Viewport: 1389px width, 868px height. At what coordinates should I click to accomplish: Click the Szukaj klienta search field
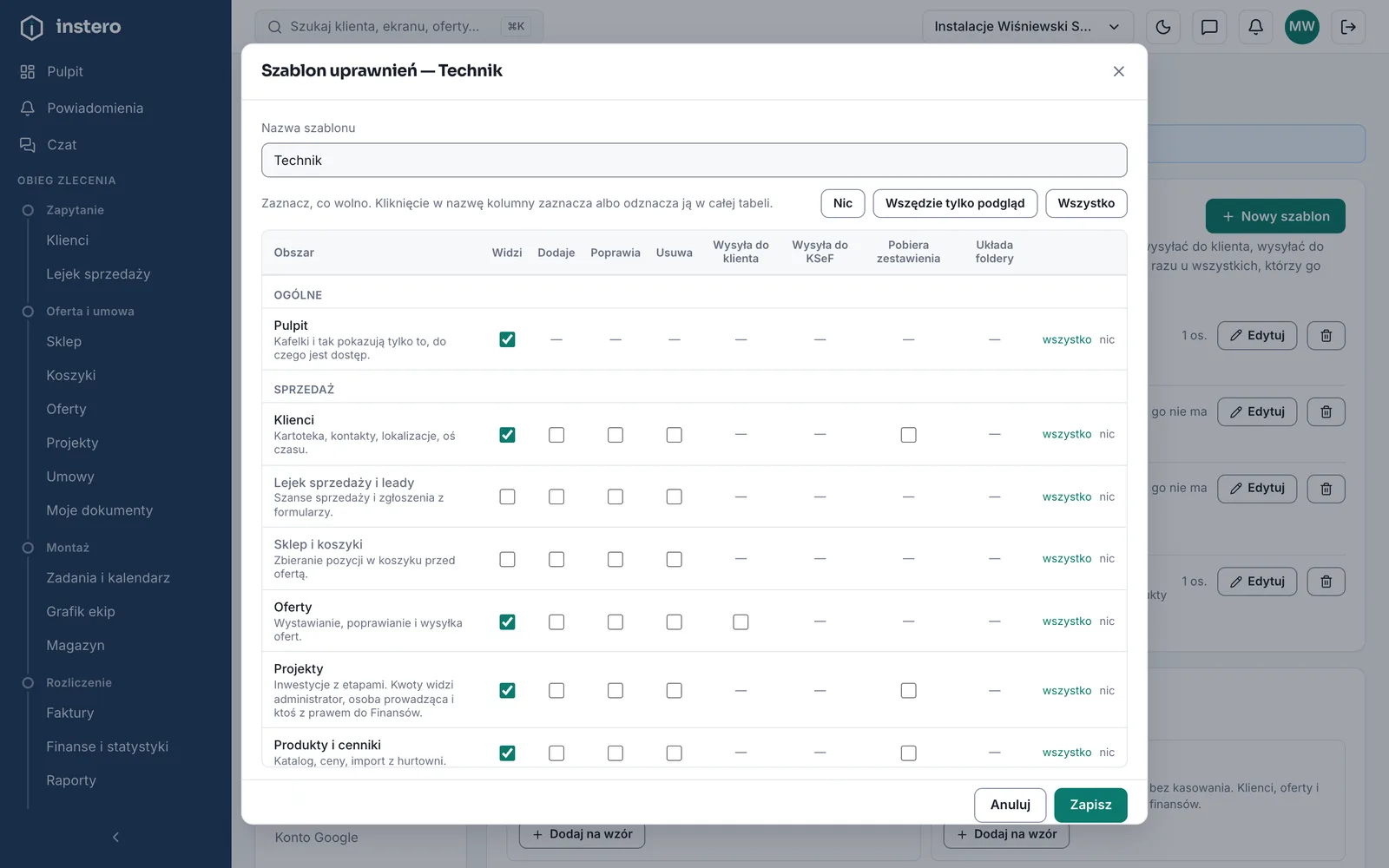tap(399, 27)
